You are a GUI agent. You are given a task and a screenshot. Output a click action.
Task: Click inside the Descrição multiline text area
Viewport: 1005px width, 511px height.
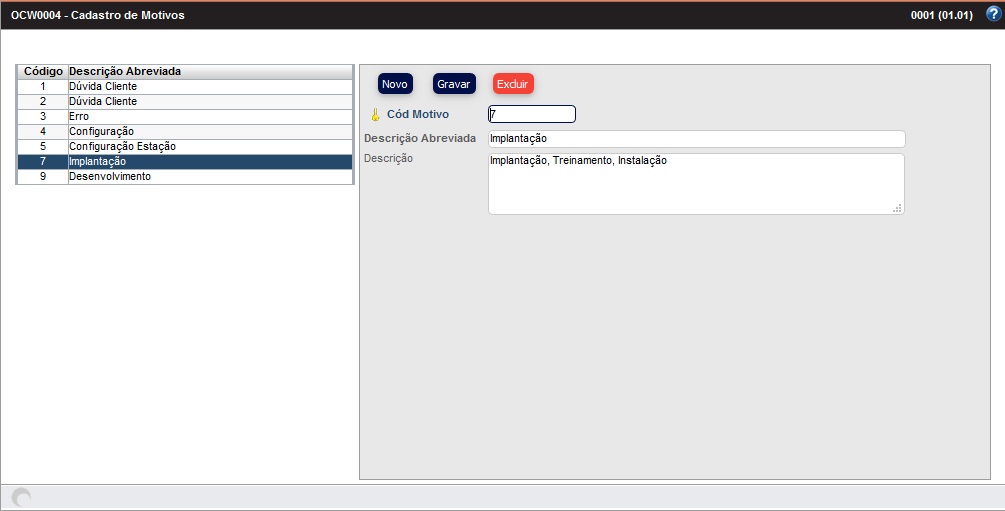pos(696,184)
